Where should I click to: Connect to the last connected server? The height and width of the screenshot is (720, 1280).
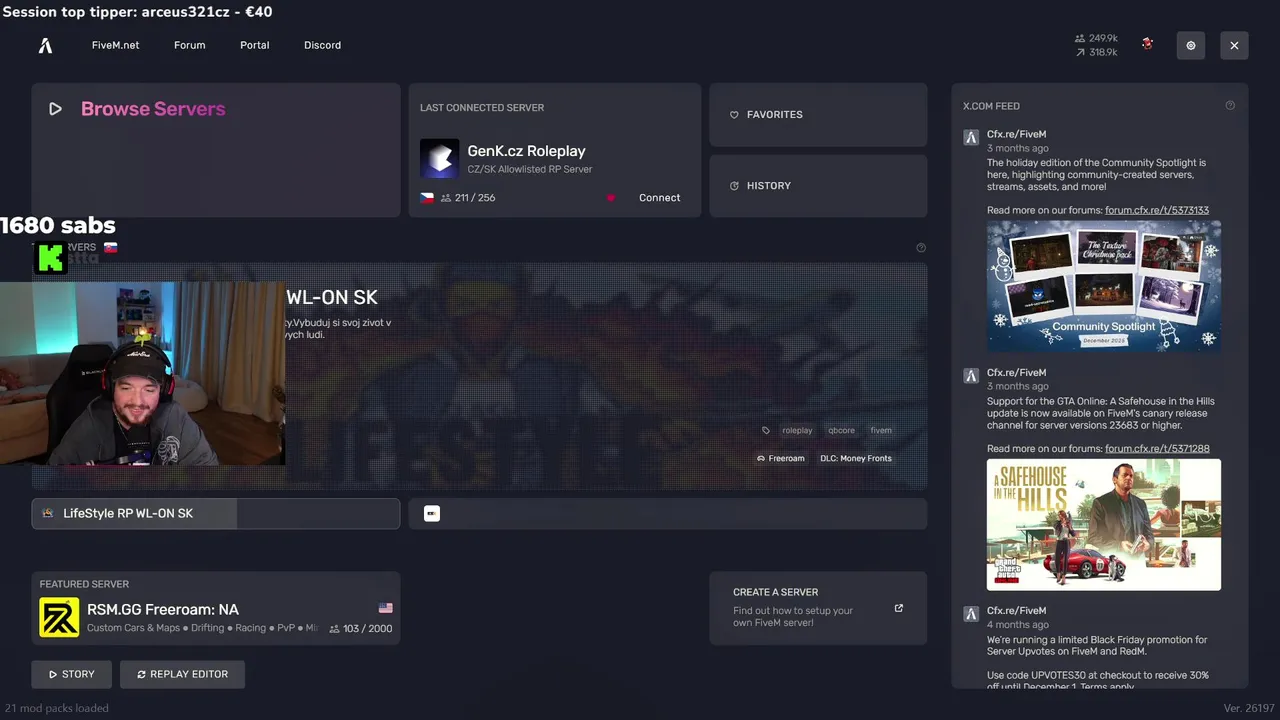[x=659, y=198]
